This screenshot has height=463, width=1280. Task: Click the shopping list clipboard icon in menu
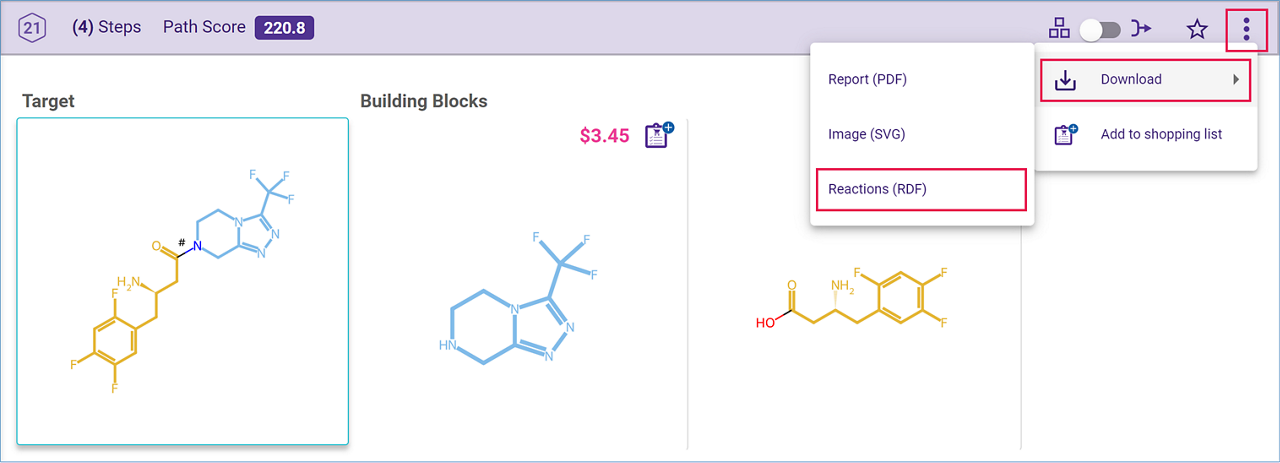click(1066, 134)
